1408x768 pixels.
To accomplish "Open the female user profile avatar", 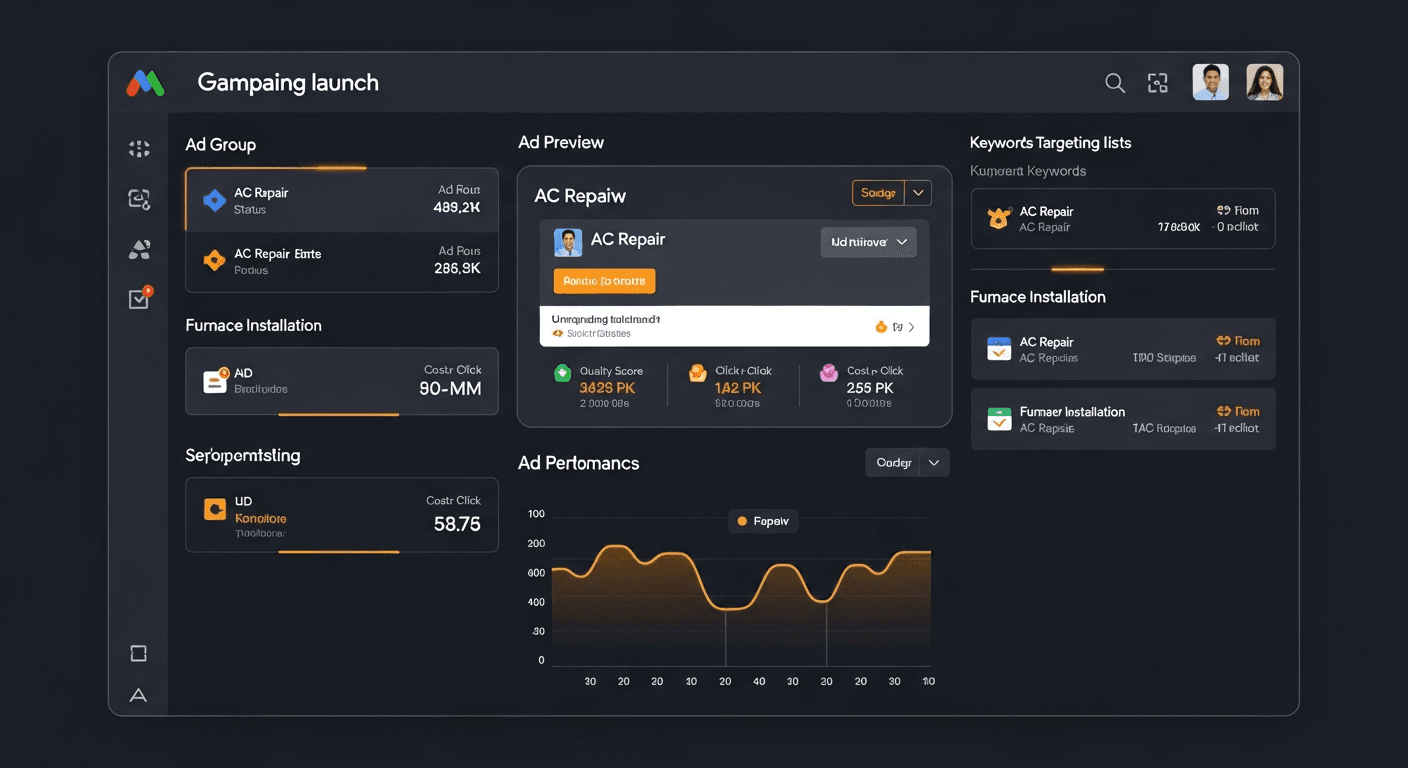I will click(x=1264, y=83).
